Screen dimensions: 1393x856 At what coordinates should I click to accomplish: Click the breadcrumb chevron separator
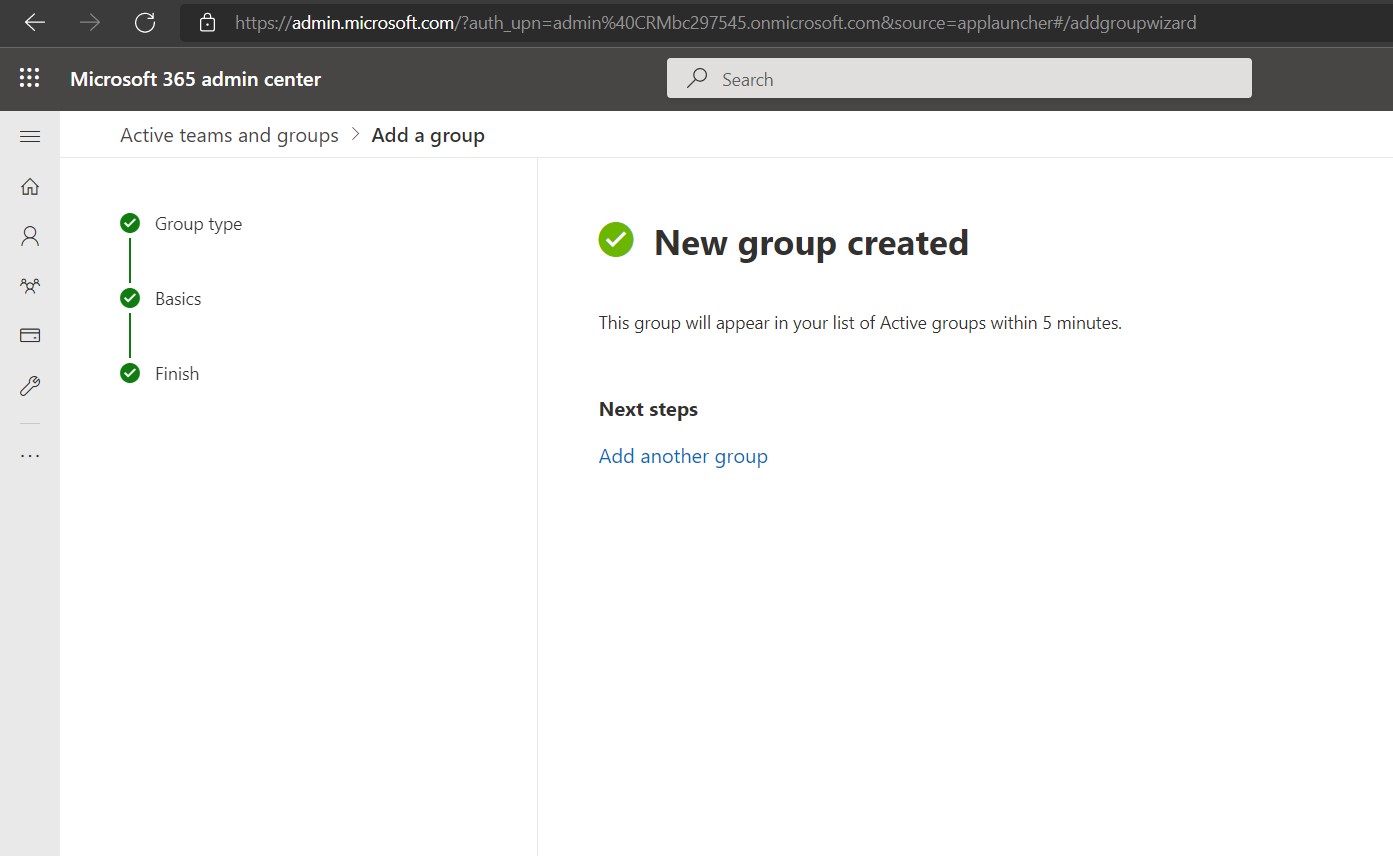click(x=355, y=135)
